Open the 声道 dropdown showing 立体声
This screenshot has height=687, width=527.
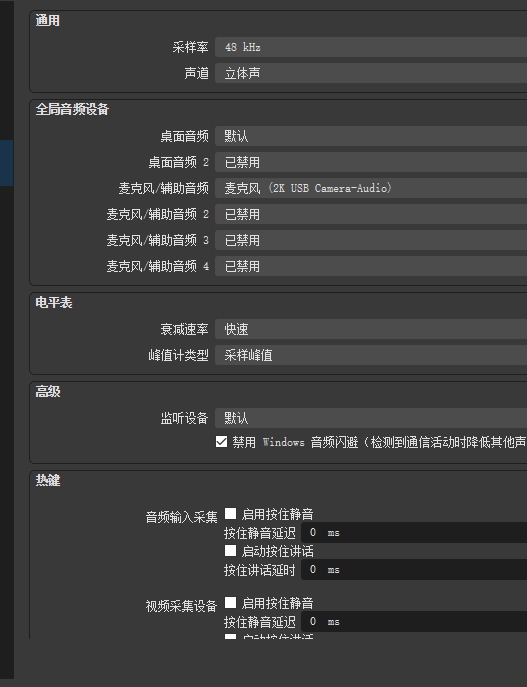tap(371, 73)
